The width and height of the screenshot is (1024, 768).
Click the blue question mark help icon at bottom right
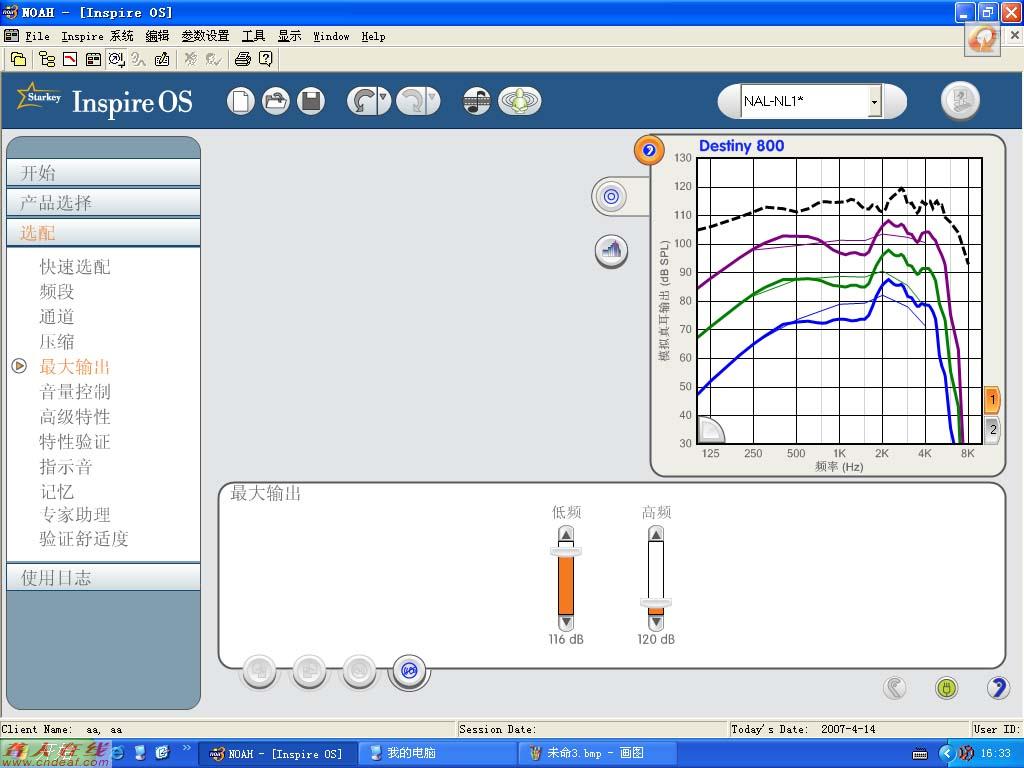pos(997,687)
